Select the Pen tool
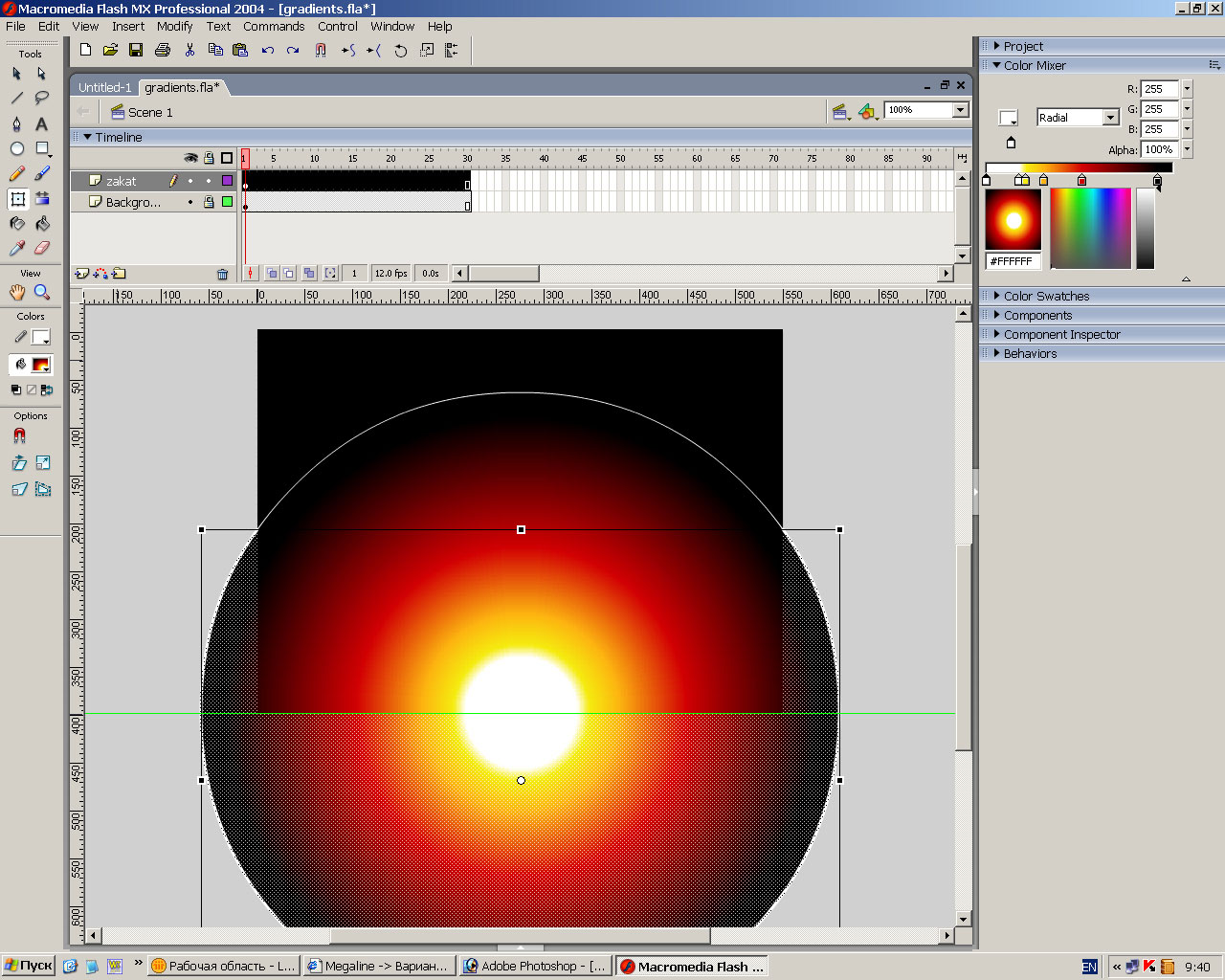Screen dimensions: 1225x980 pos(17,123)
